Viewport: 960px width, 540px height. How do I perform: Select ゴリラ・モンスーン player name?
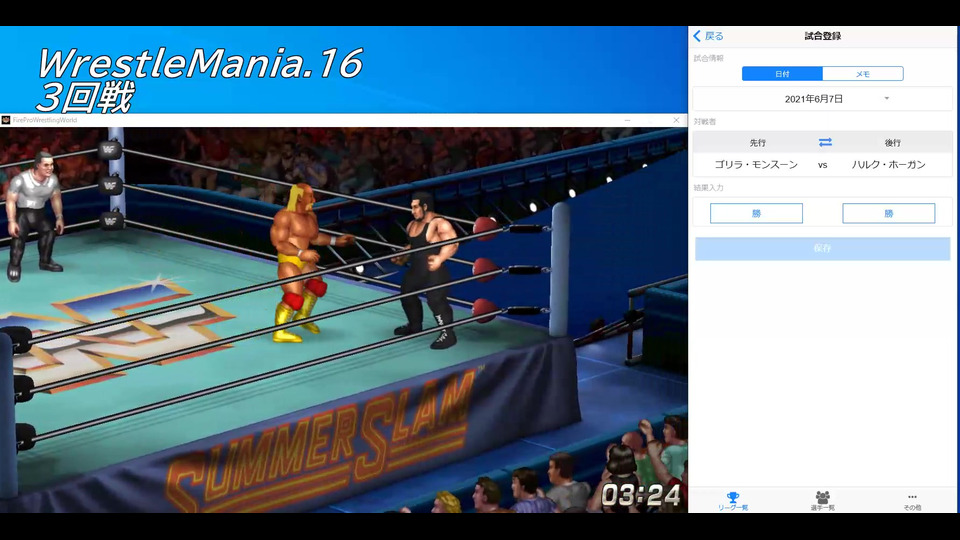756,165
